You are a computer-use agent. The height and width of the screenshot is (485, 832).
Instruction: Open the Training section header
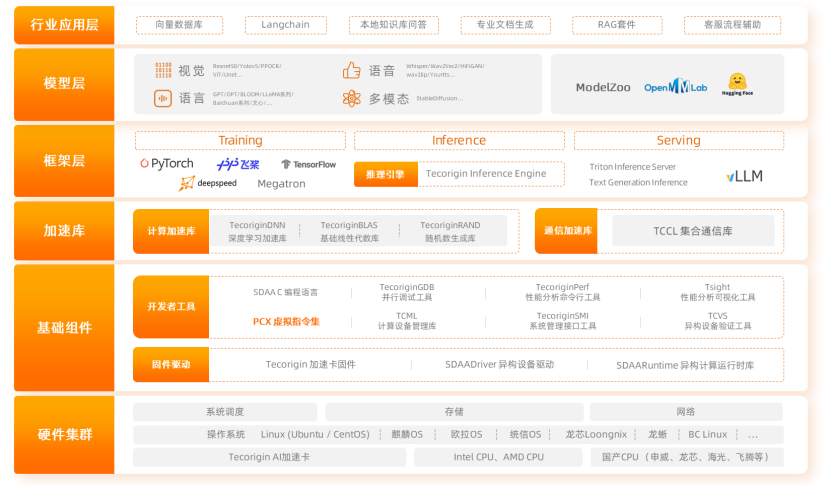(240, 141)
